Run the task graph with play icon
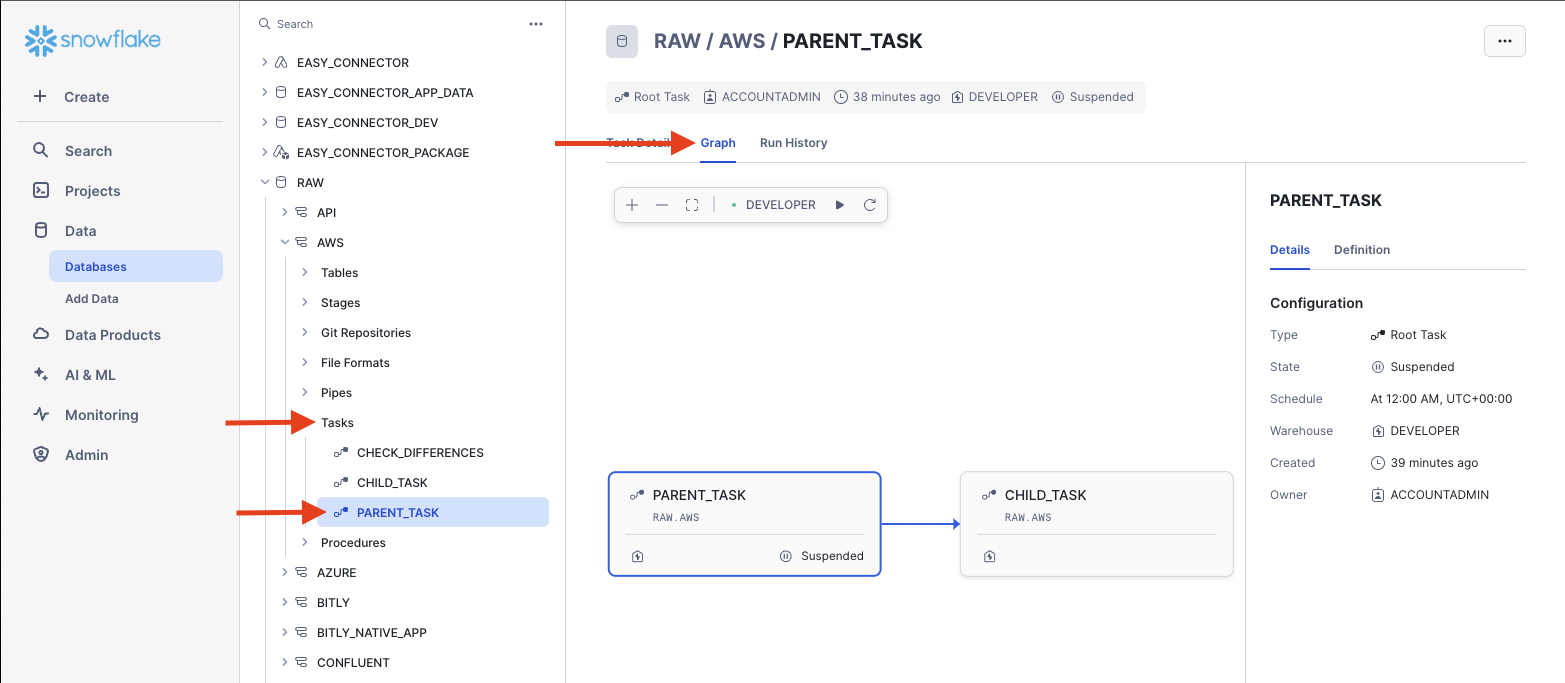 coord(840,205)
